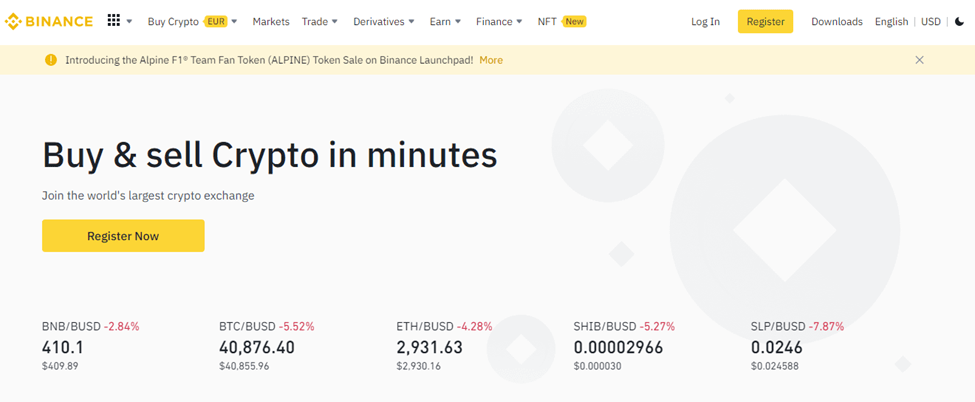Click the $40,855.96 USD value
Screen dimensions: 975x402
coord(244,366)
